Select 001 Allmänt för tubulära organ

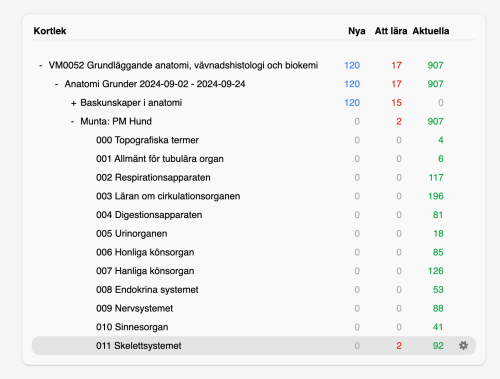(x=160, y=159)
